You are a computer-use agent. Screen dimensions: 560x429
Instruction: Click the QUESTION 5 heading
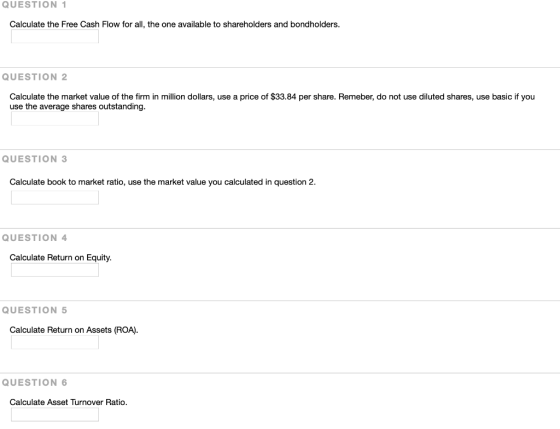[x=34, y=310]
